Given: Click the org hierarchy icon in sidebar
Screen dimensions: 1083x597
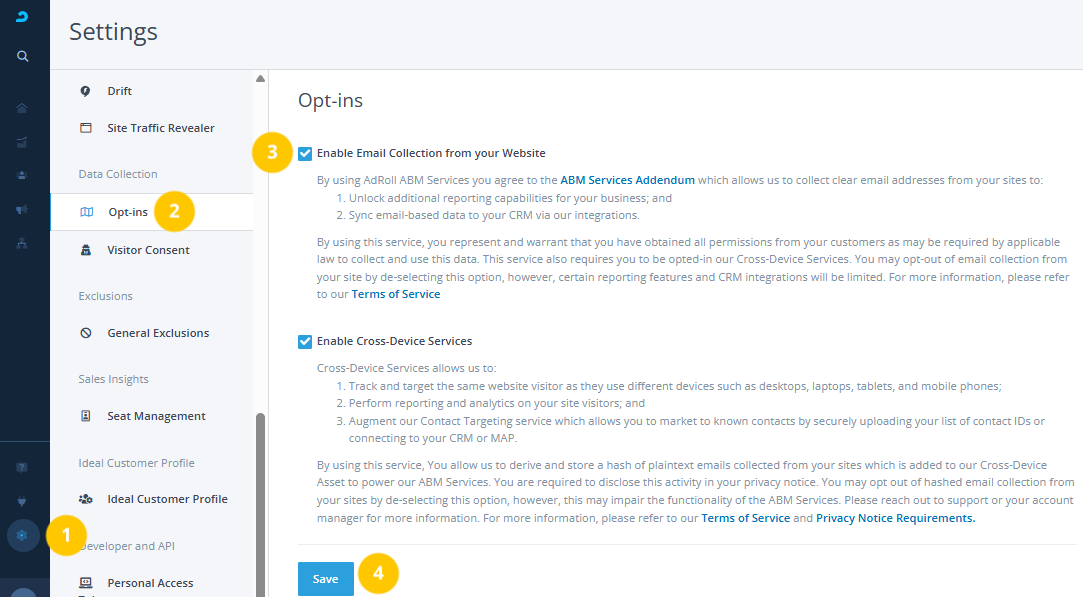Looking at the screenshot, I should (x=22, y=243).
